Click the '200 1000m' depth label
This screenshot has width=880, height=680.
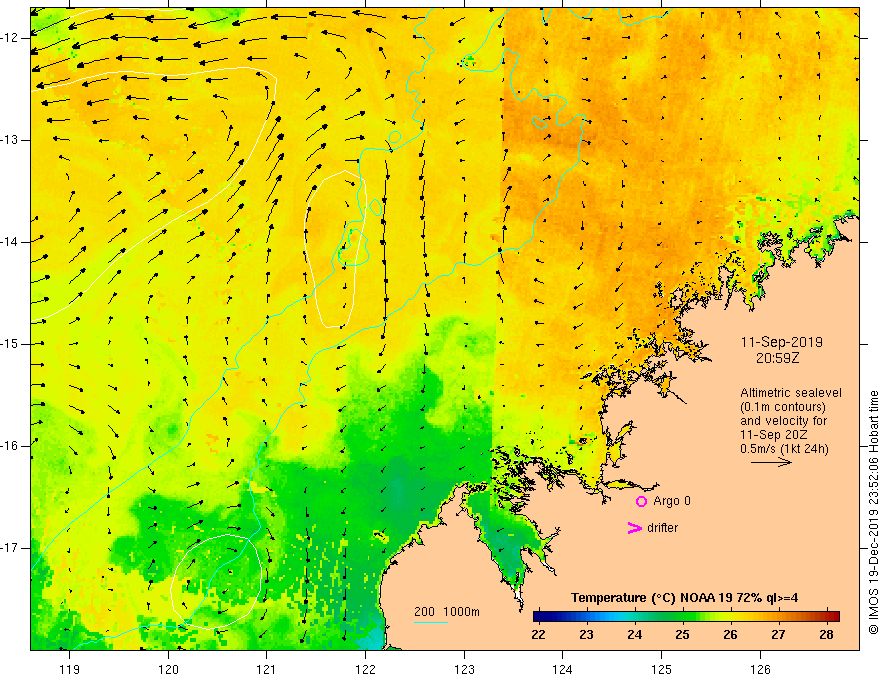pos(447,612)
